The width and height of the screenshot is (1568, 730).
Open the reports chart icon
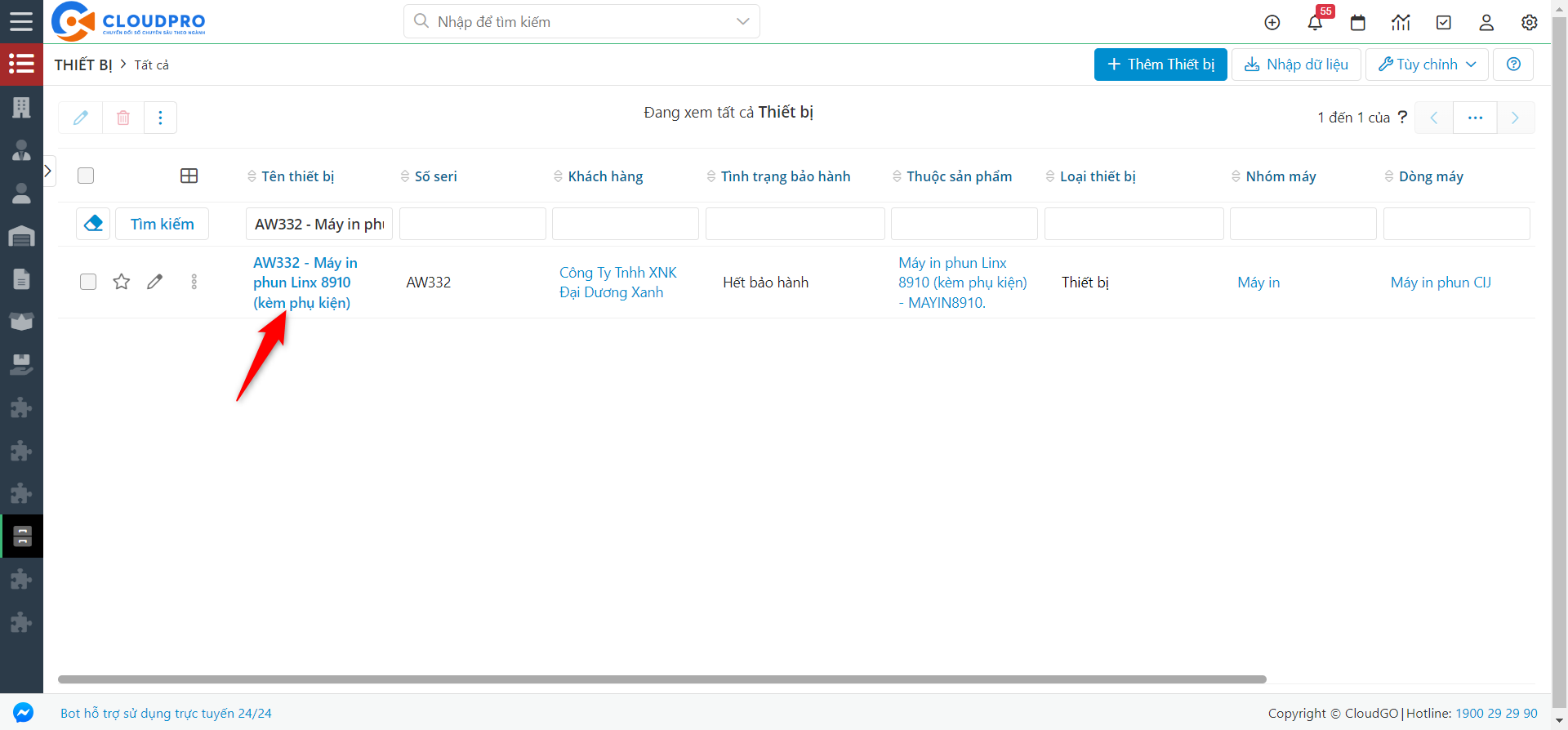(x=1401, y=23)
